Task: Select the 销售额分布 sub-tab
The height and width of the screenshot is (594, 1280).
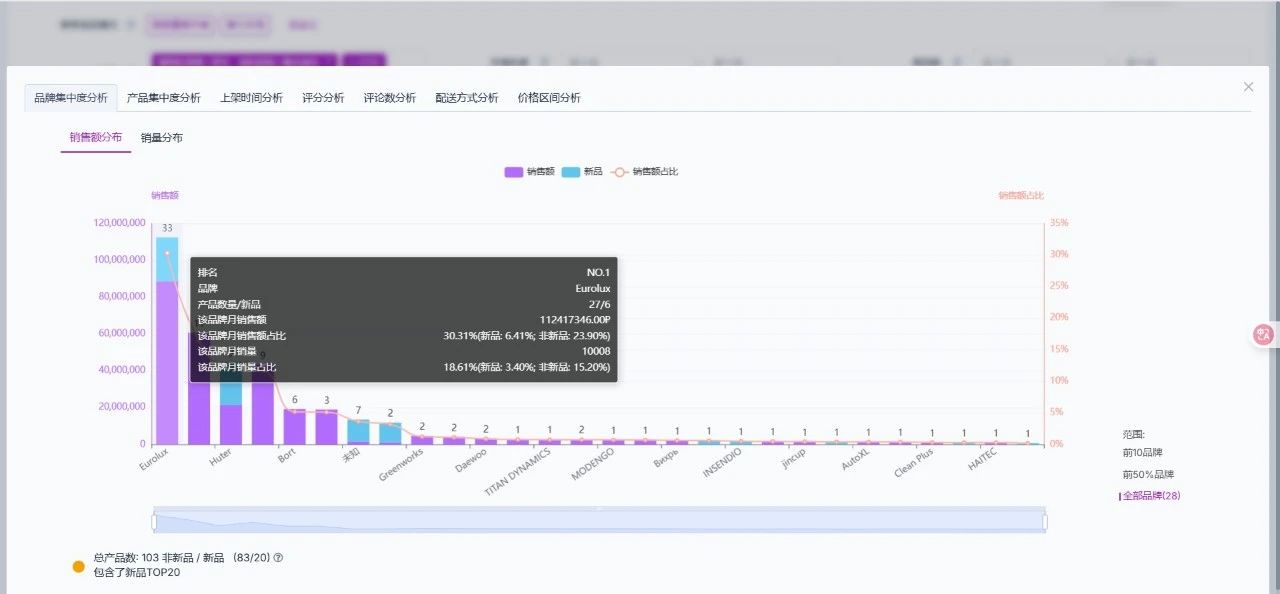Action: (96, 137)
